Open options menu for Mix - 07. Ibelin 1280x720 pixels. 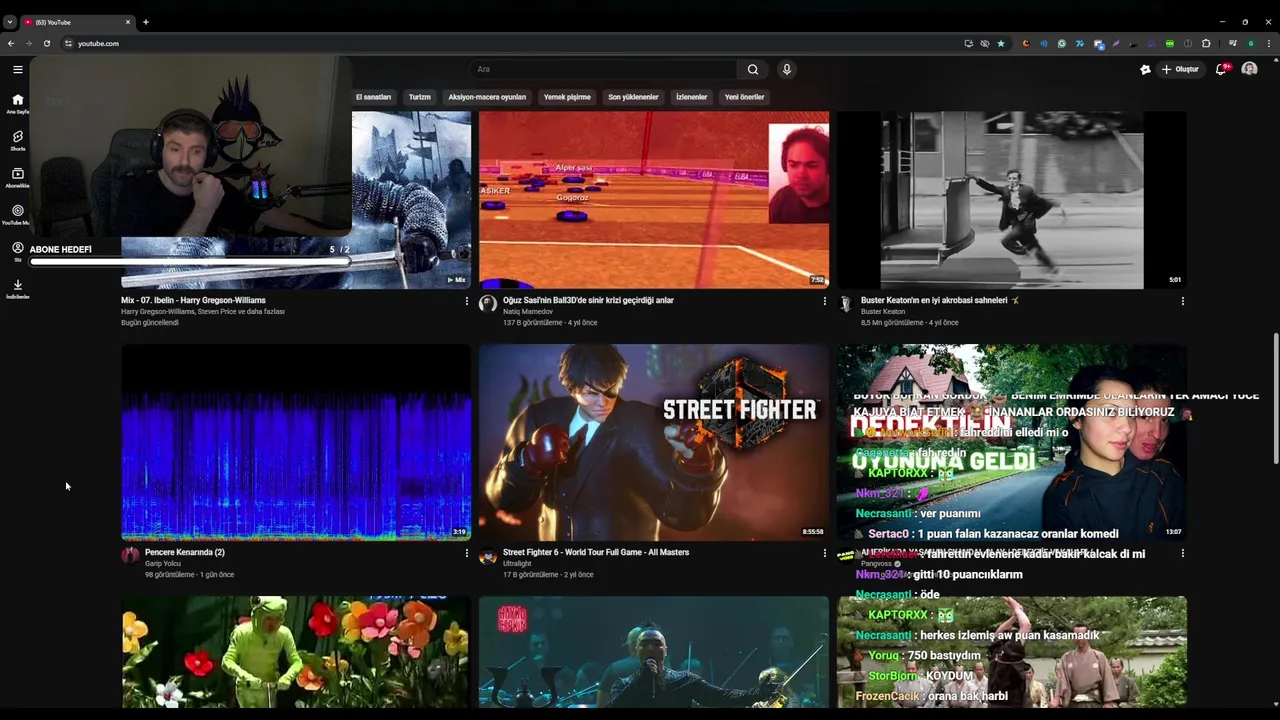tap(466, 301)
